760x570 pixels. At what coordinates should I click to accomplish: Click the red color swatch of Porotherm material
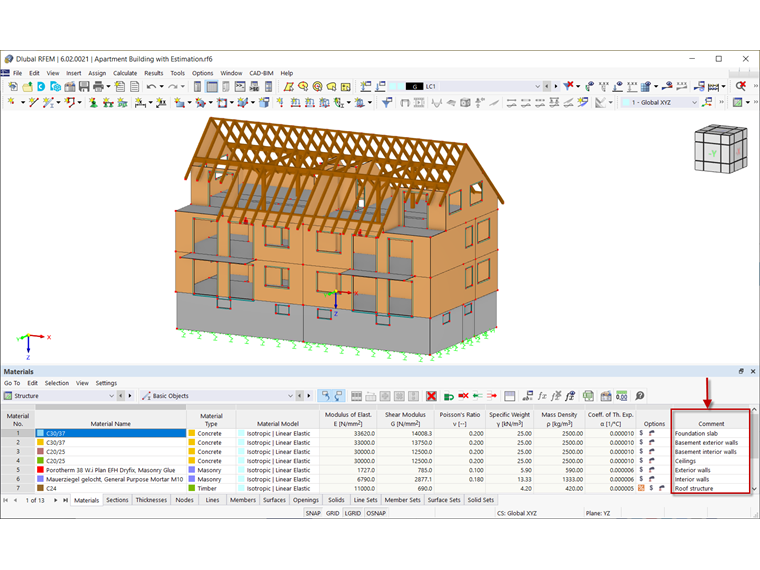click(x=40, y=470)
